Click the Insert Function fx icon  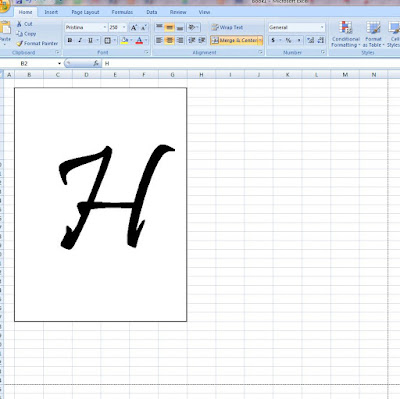tap(96, 63)
